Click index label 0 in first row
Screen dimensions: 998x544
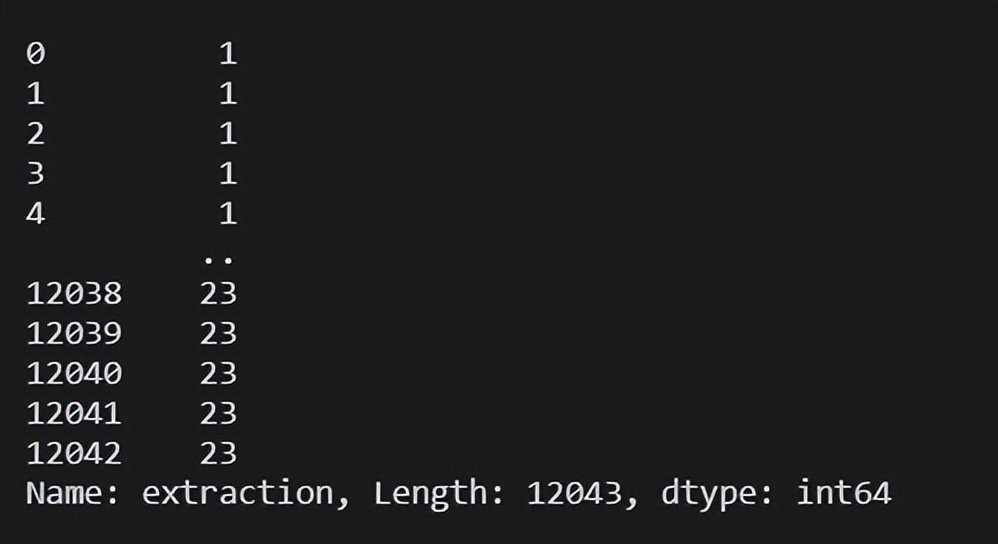tap(36, 53)
